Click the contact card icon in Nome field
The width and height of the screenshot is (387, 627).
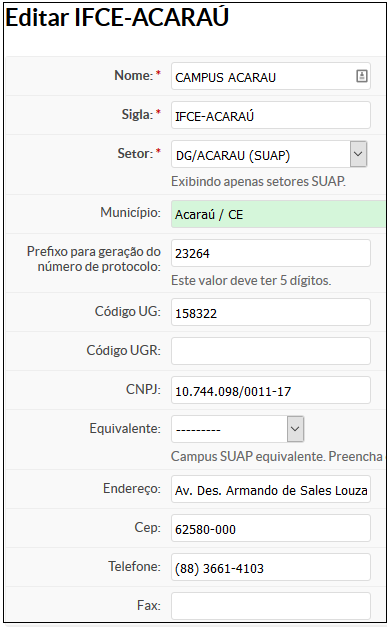[x=361, y=76]
